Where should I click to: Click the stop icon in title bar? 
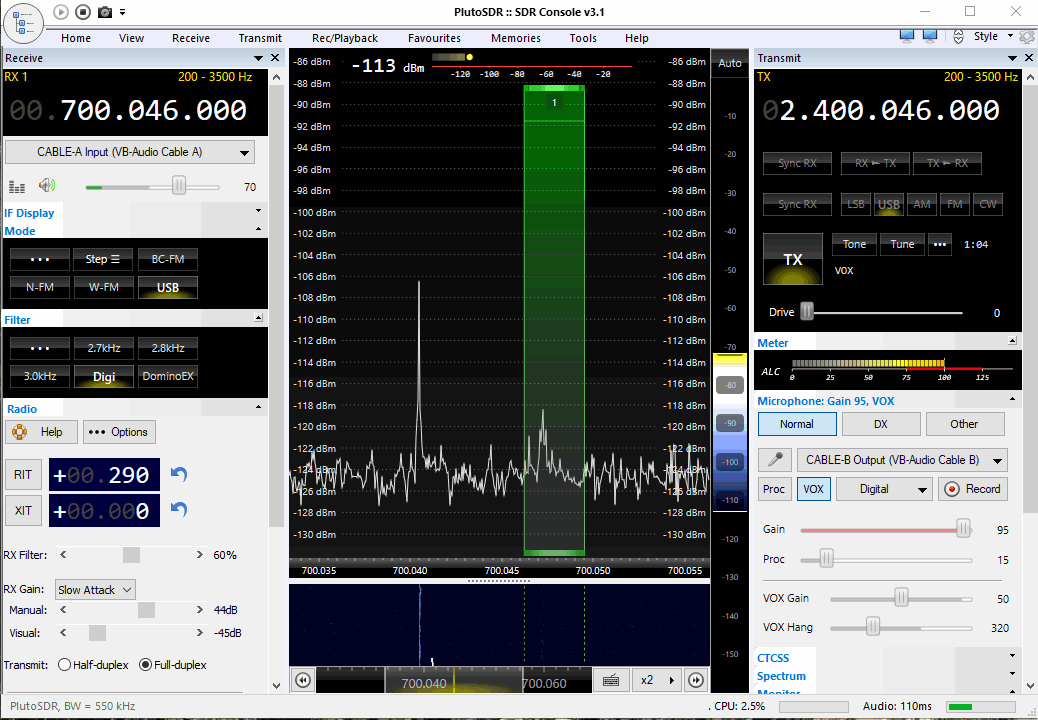pos(82,12)
